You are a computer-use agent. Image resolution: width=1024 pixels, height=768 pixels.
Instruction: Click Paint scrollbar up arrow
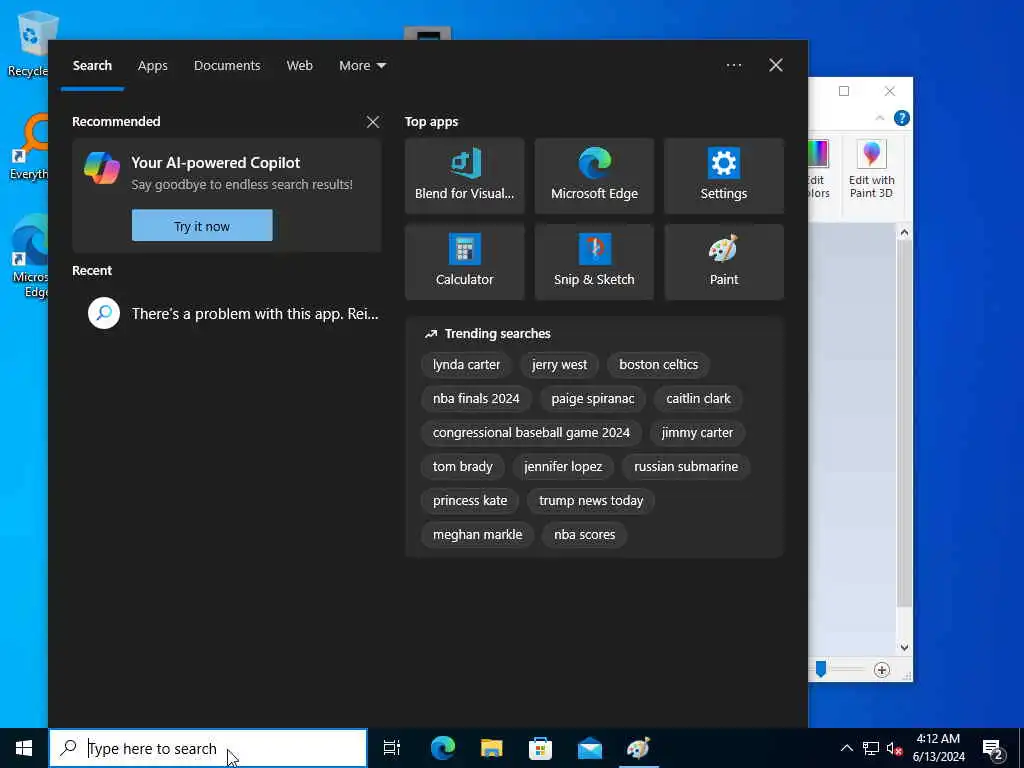904,232
